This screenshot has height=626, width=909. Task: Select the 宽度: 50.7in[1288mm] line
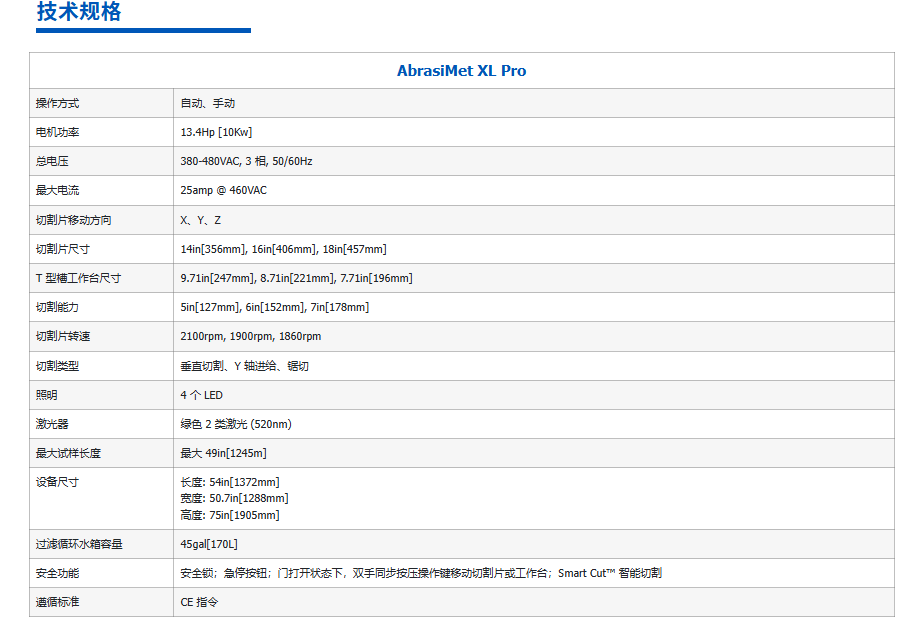click(234, 498)
